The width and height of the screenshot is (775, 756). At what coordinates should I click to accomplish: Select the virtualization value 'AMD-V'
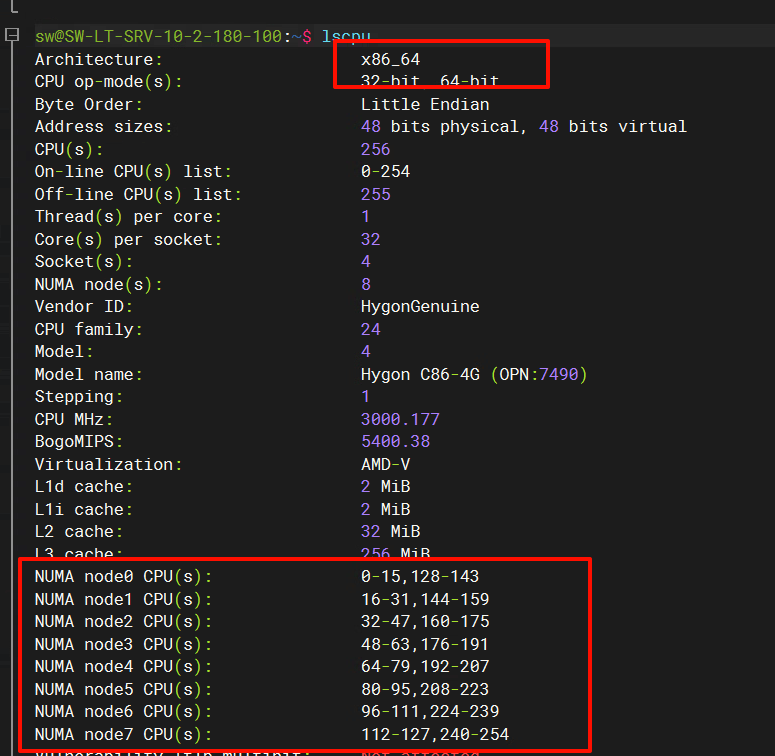click(386, 464)
